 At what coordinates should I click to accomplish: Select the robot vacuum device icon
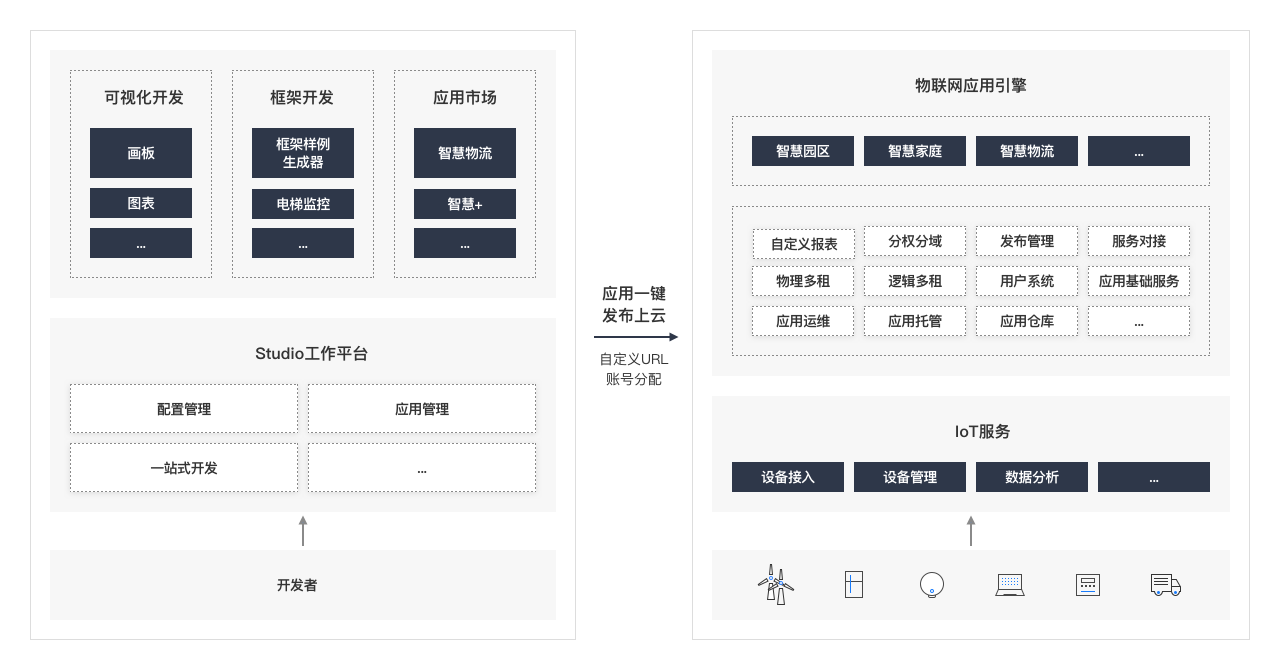(930, 584)
